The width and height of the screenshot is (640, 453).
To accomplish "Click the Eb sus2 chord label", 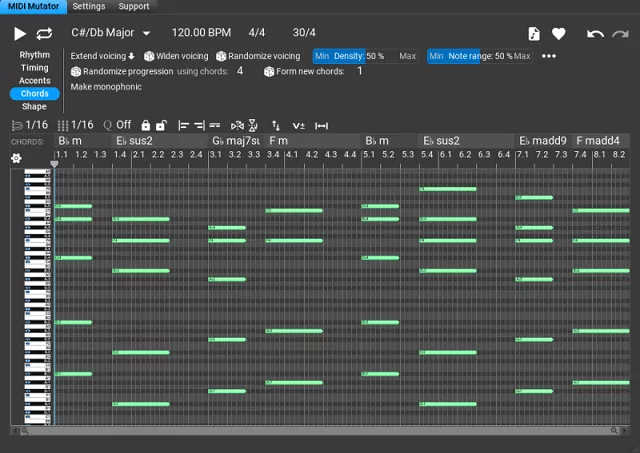I will 134,141.
